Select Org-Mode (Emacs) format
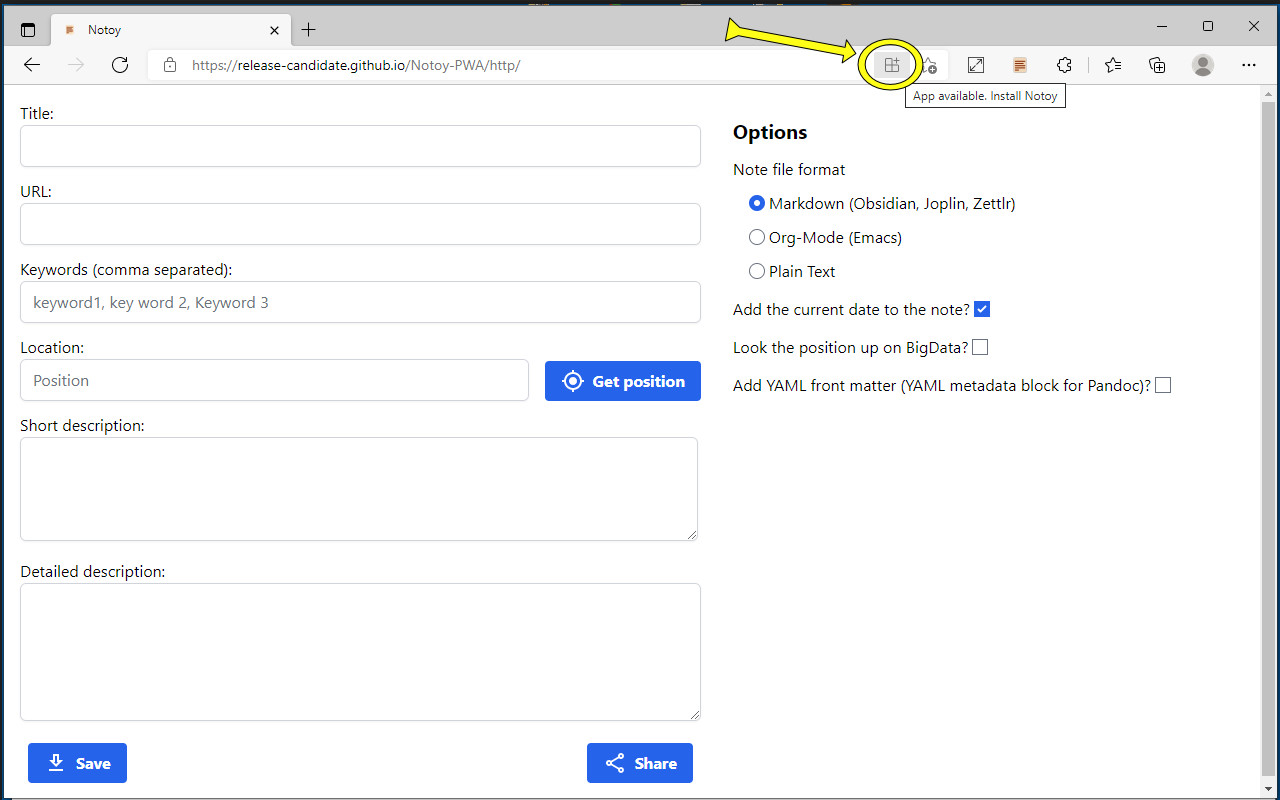Viewport: 1280px width, 800px height. 757,237
